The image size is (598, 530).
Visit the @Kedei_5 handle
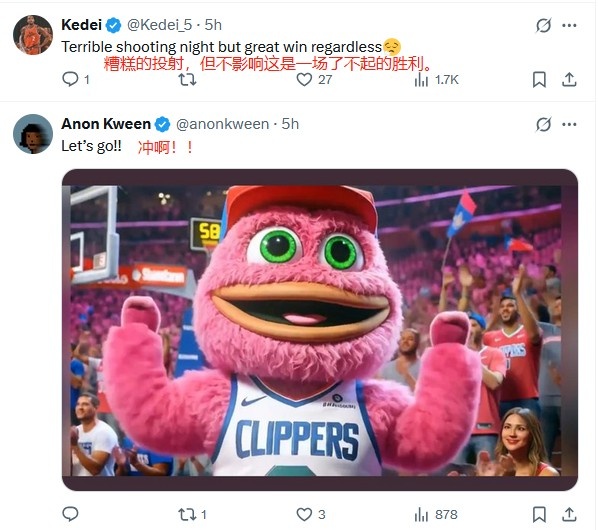pyautogui.click(x=159, y=25)
